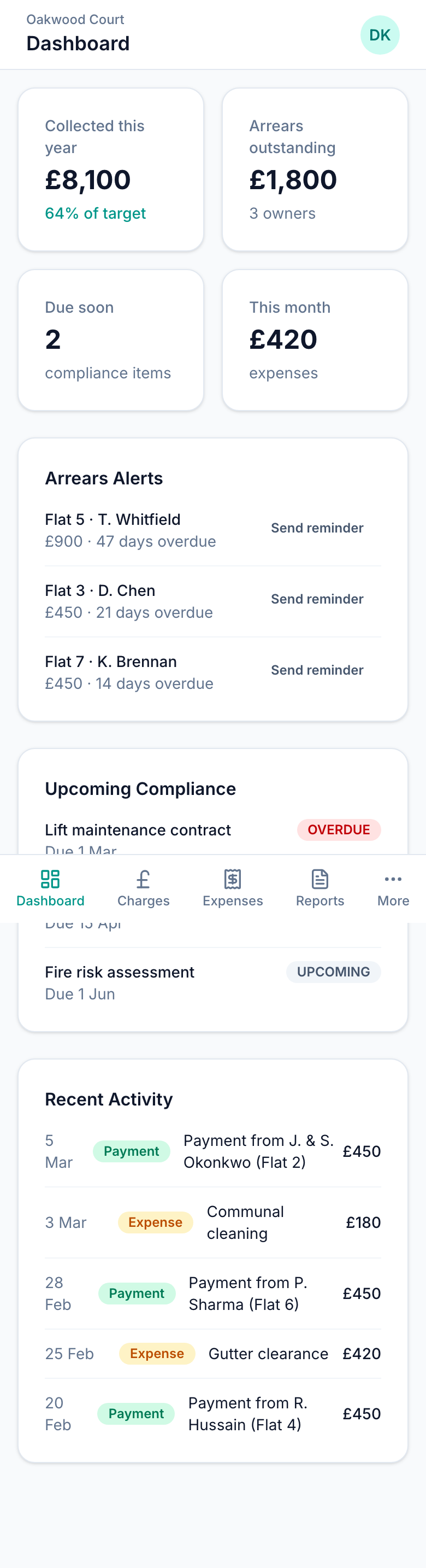Click the OVERDUE badge on lift maintenance

pos(339,830)
